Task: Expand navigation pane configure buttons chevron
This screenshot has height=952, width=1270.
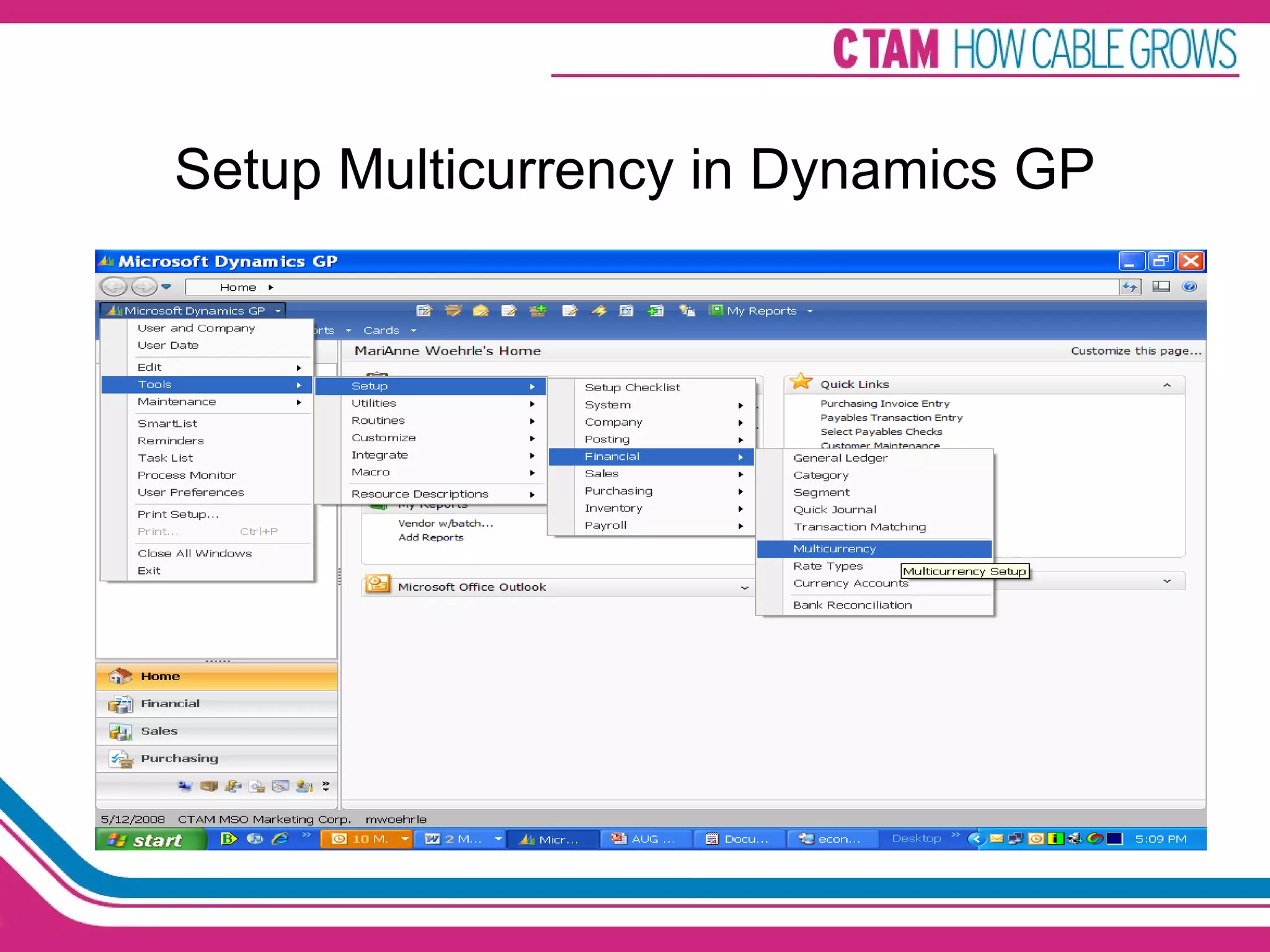Action: (x=326, y=786)
